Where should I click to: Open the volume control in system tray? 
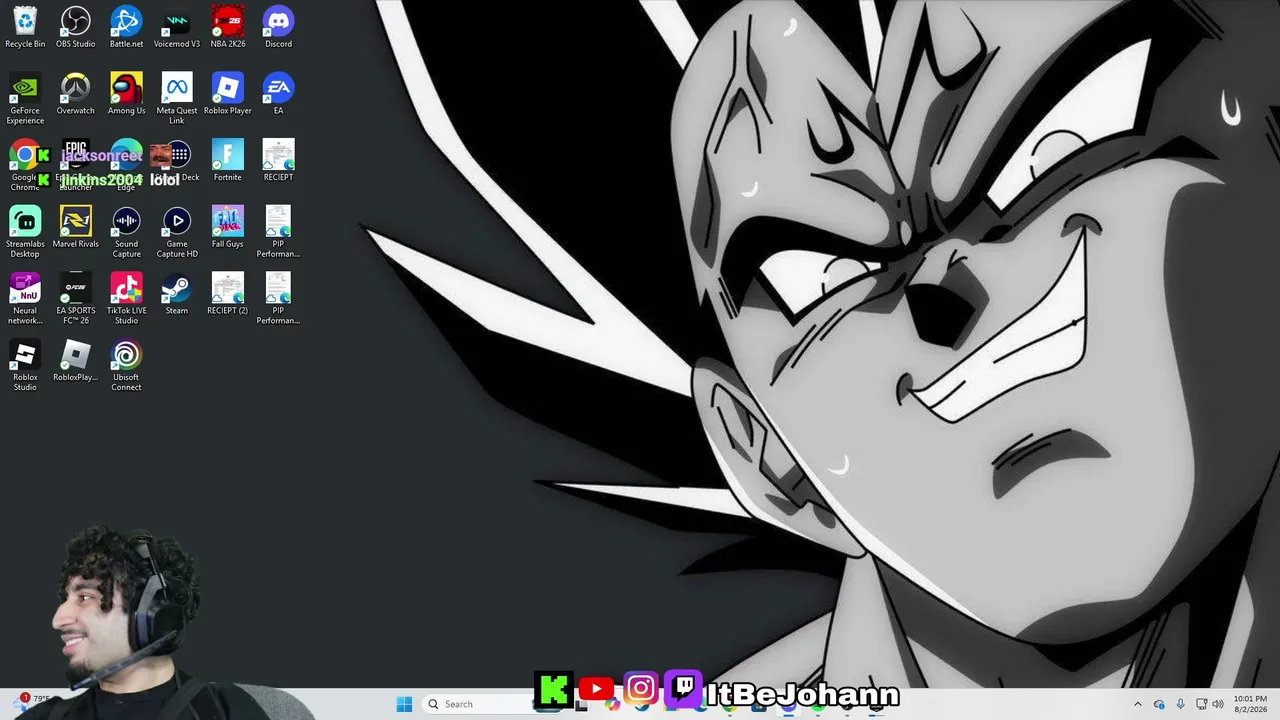[x=1218, y=704]
